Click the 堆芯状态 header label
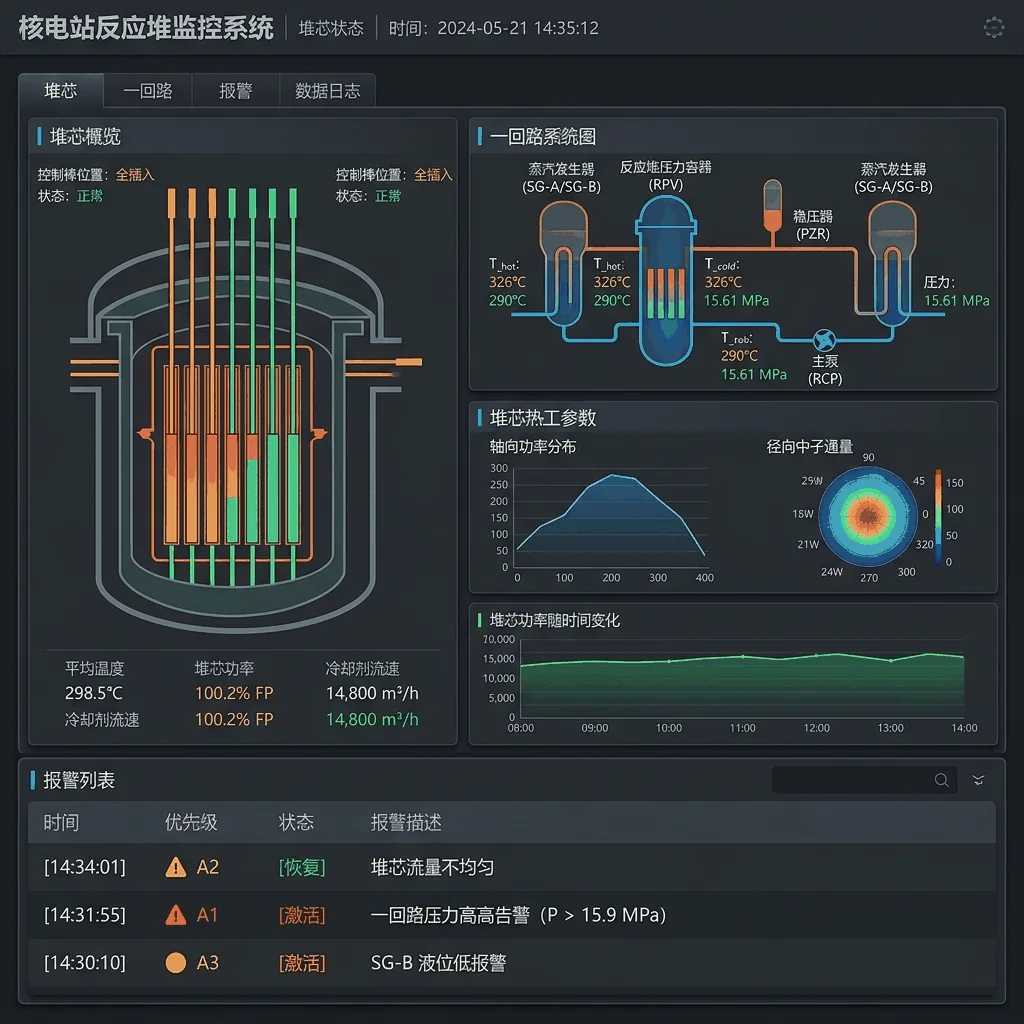1024x1024 pixels. [x=331, y=28]
